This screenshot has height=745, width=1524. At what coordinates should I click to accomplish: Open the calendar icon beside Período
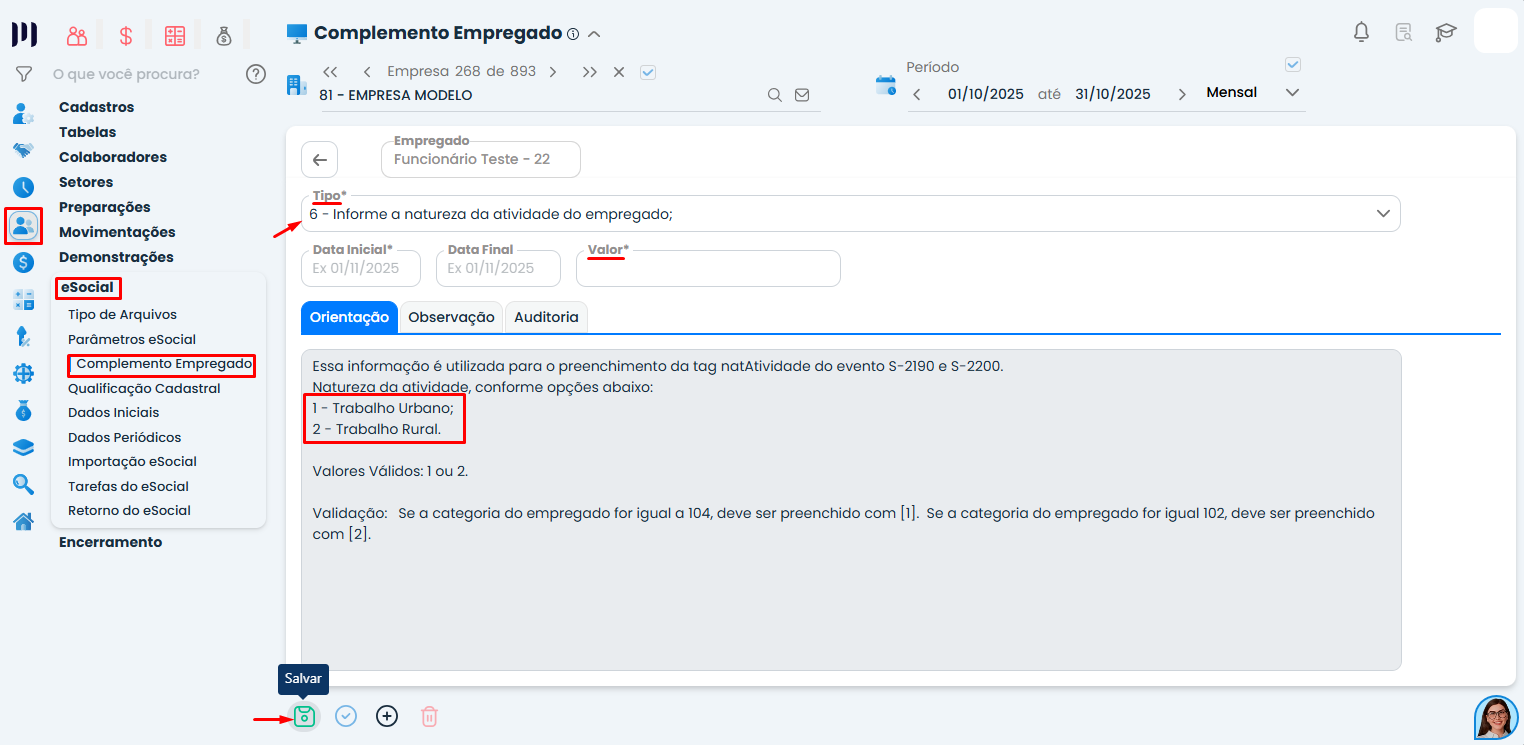pyautogui.click(x=886, y=85)
